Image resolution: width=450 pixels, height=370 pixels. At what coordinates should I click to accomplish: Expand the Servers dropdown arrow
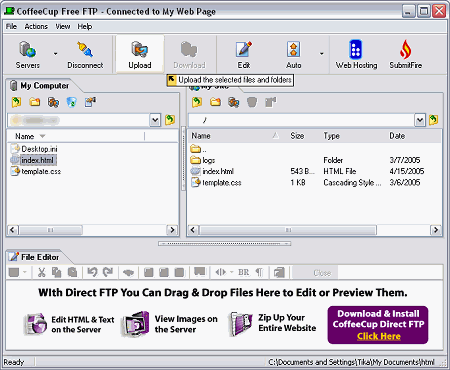coord(55,54)
